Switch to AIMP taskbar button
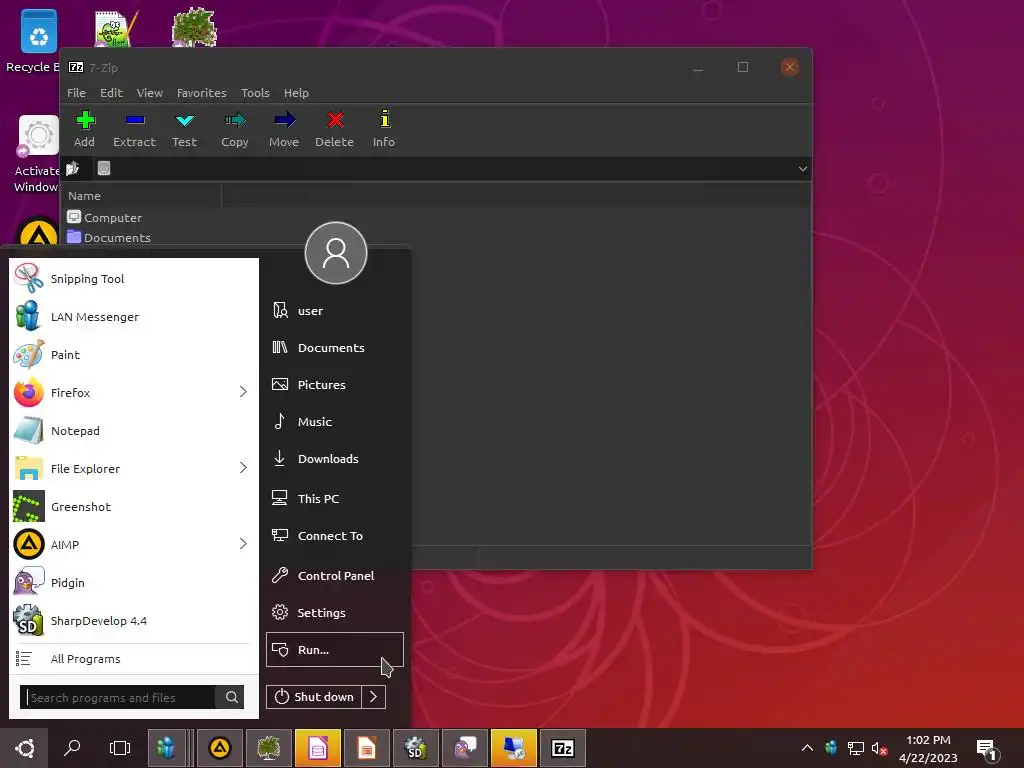This screenshot has width=1024, height=768. point(220,748)
